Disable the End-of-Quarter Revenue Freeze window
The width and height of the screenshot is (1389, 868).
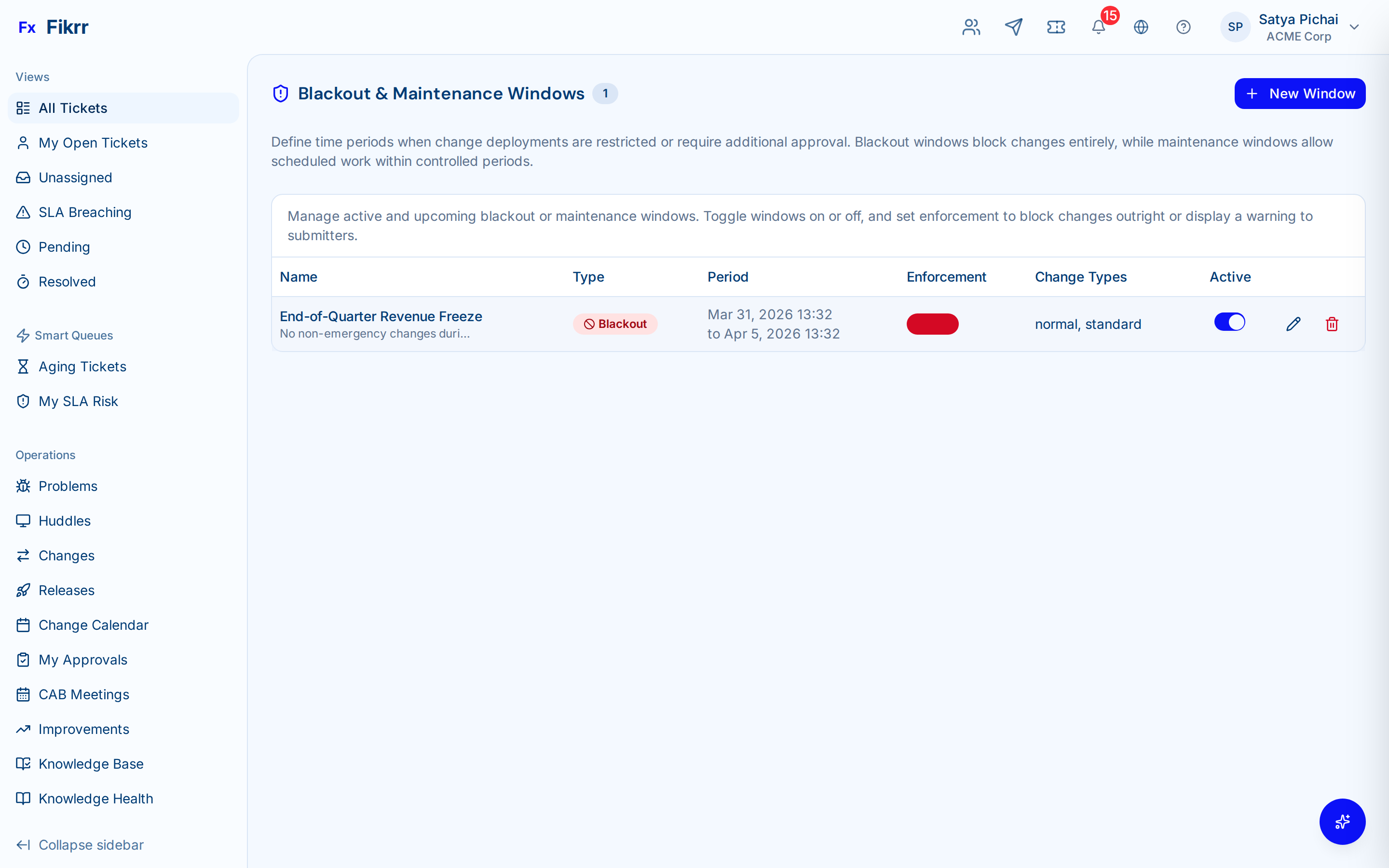pyautogui.click(x=1229, y=322)
